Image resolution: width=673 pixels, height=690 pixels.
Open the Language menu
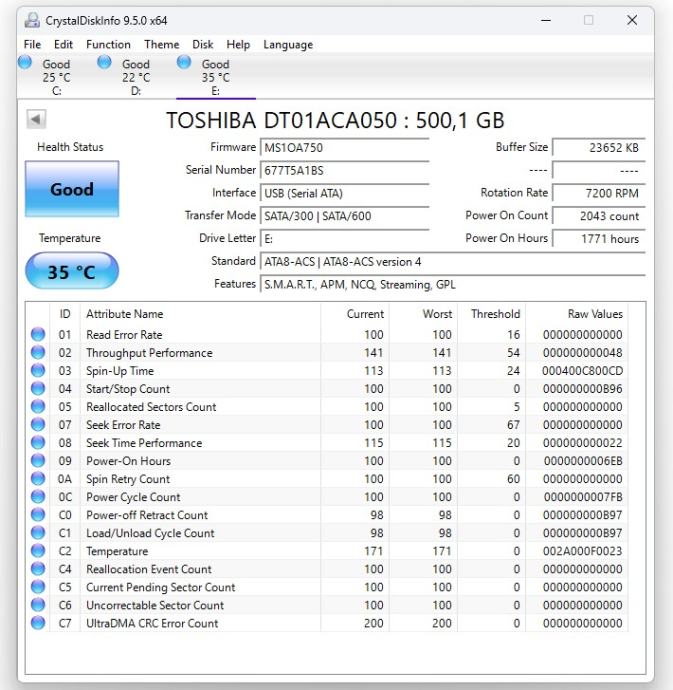[288, 44]
